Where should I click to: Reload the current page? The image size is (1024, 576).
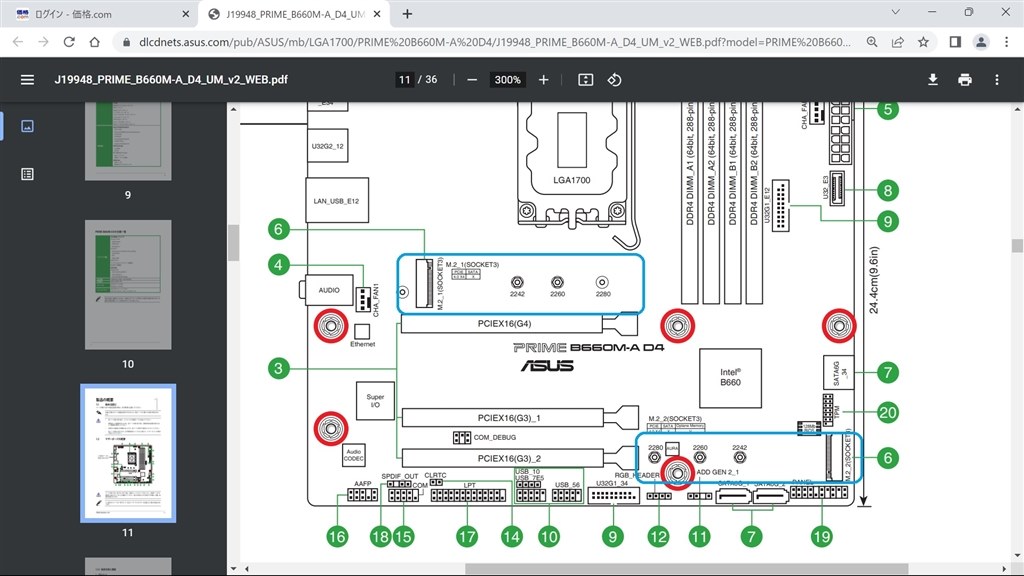pos(69,42)
